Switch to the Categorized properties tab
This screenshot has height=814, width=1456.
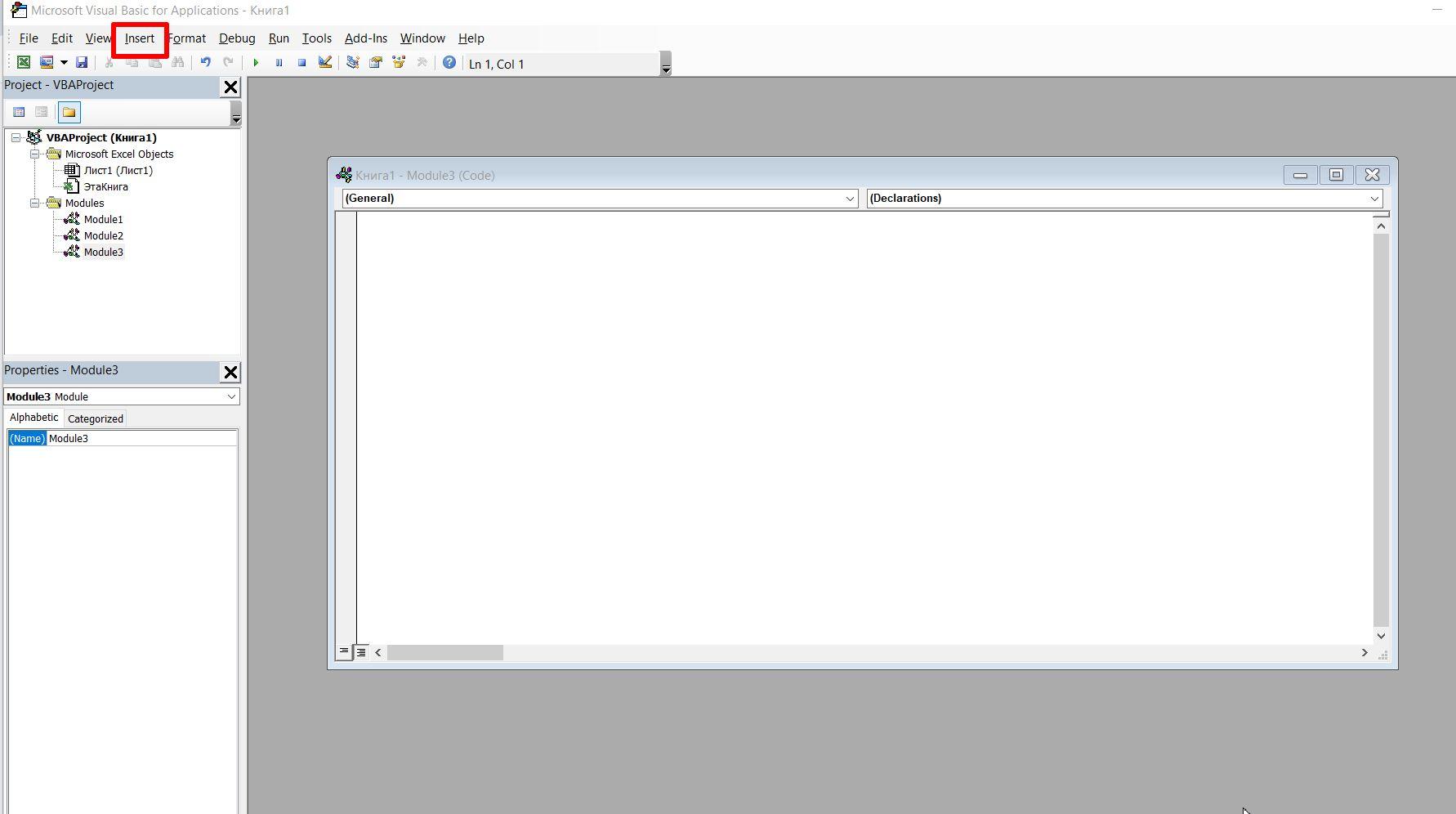(x=96, y=419)
